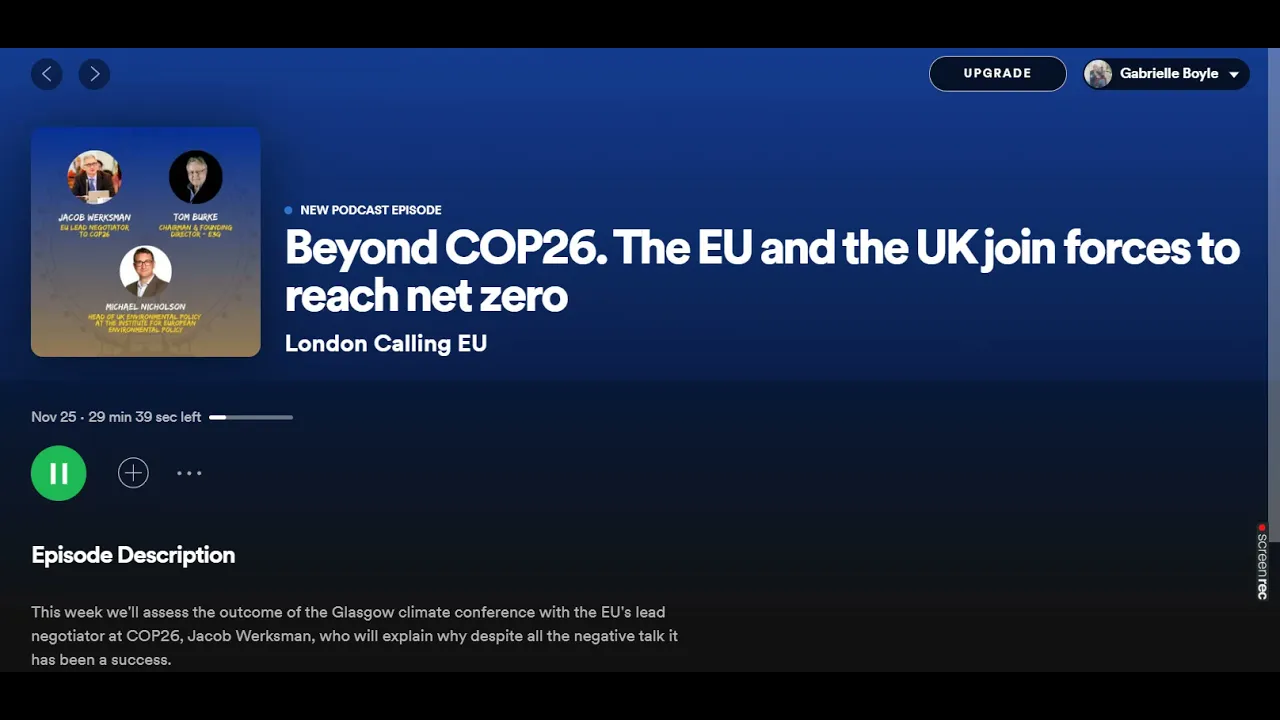Pause the playing episode
The width and height of the screenshot is (1280, 720).
pyautogui.click(x=59, y=473)
